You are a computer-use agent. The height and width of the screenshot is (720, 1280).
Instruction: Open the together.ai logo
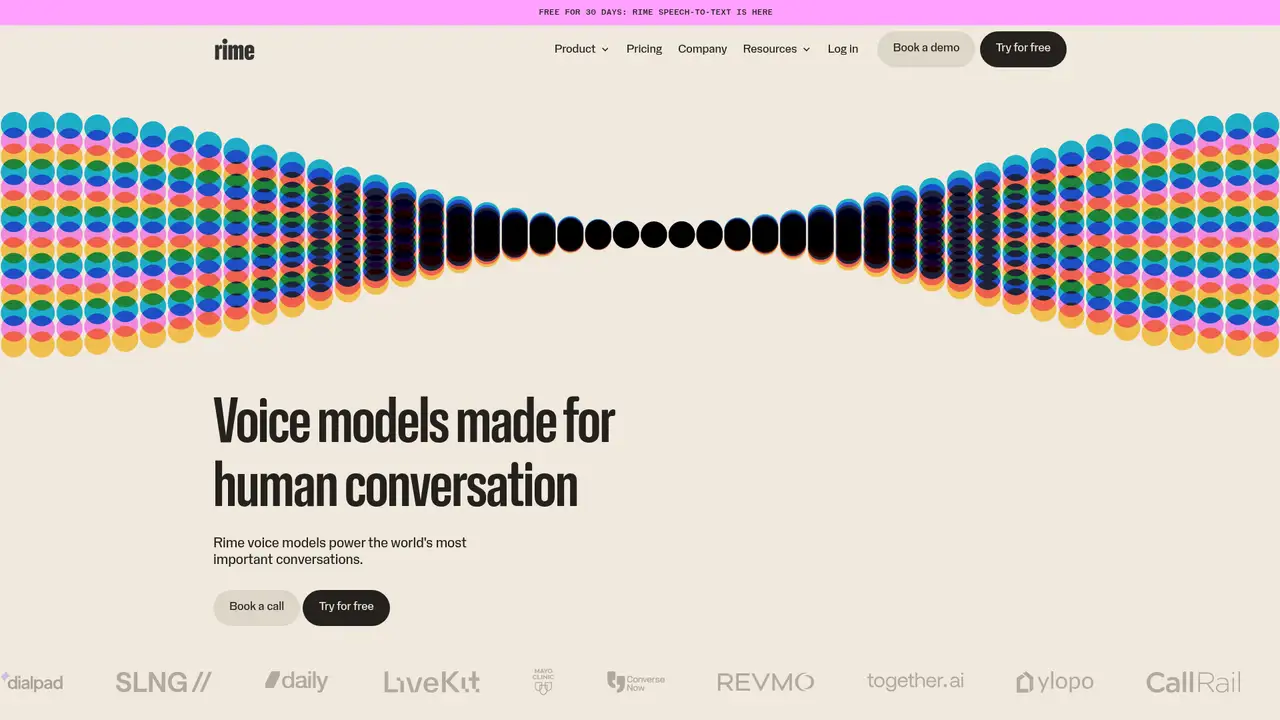915,681
